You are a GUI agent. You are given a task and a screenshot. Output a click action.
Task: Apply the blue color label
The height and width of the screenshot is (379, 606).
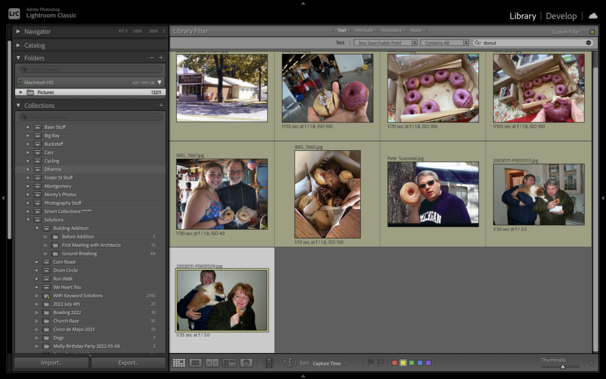[420, 363]
